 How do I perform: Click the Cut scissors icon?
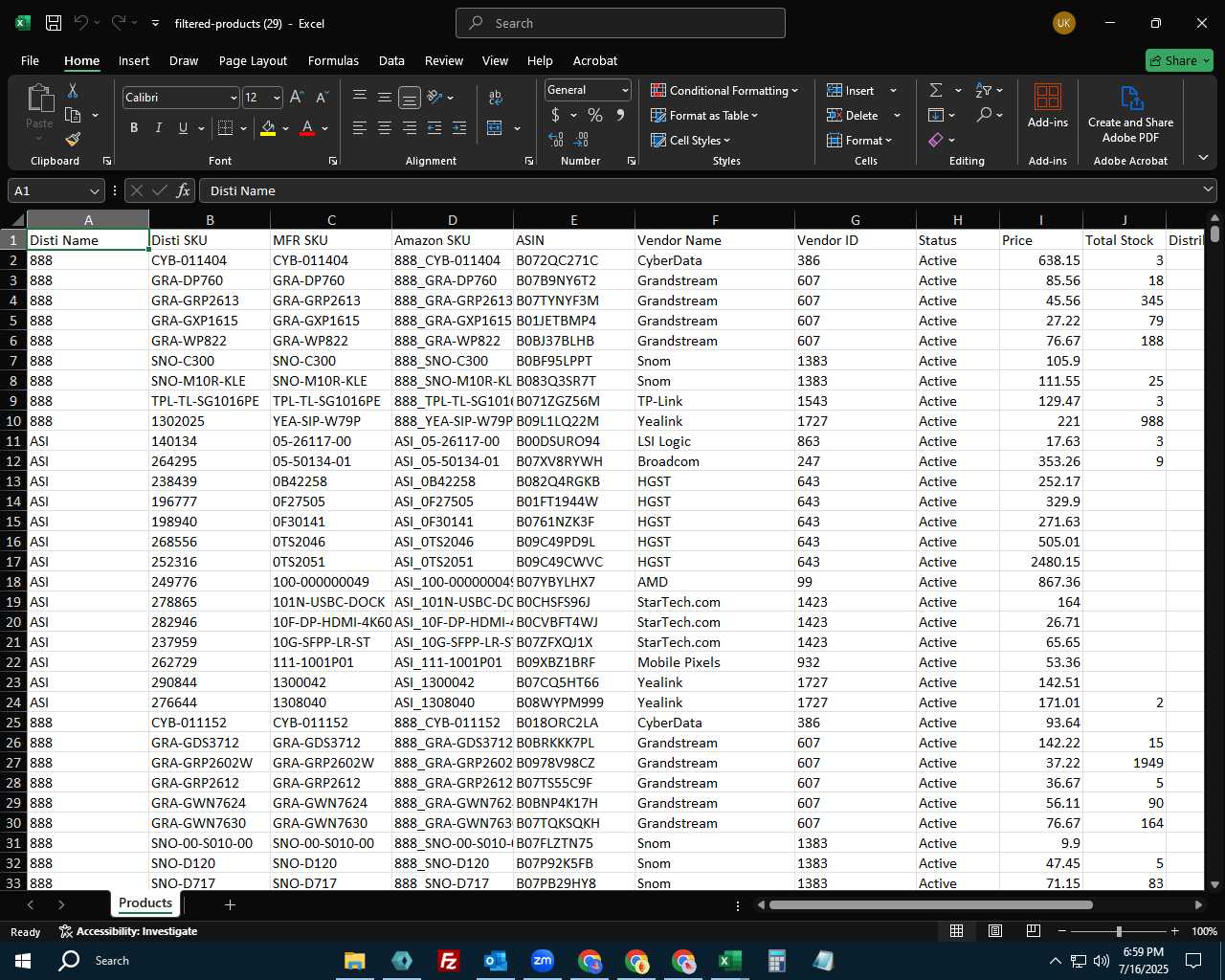click(x=73, y=90)
